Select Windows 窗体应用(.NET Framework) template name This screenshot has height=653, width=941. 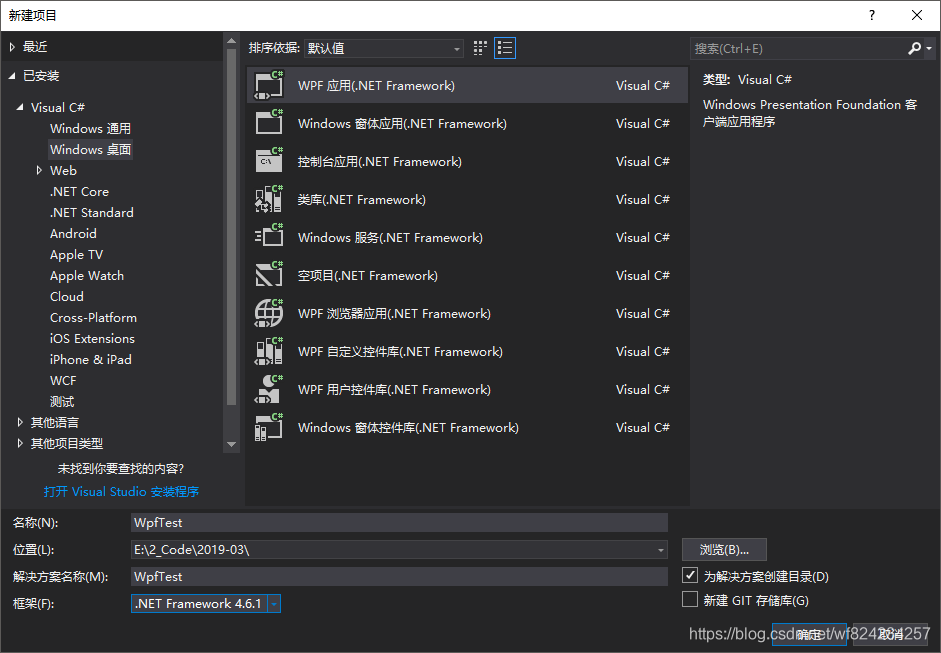pos(402,123)
